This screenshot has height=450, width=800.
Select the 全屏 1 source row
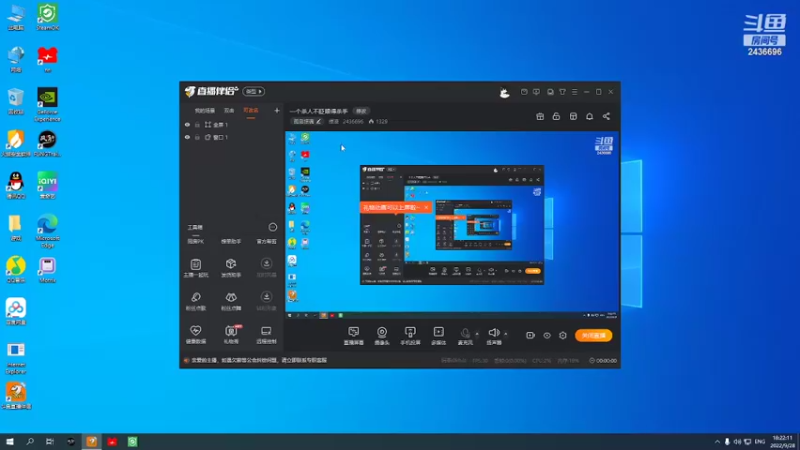pos(232,124)
